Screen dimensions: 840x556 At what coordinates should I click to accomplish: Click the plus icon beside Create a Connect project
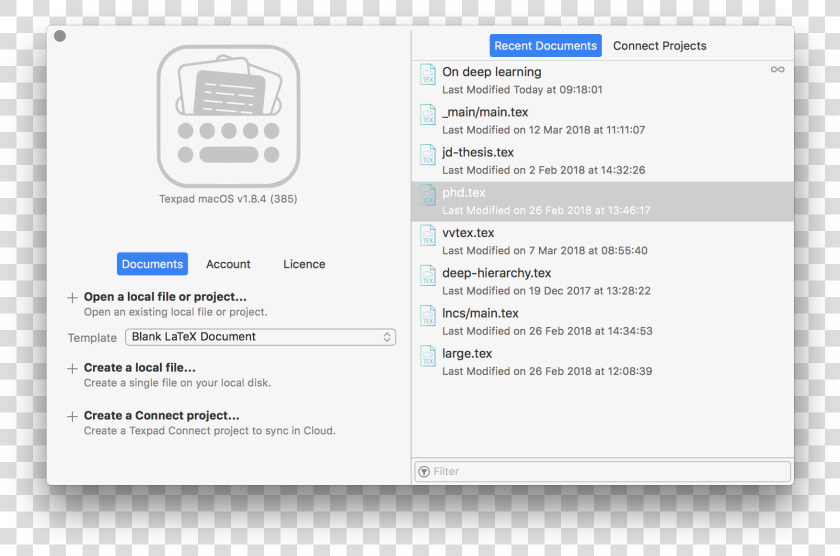point(72,416)
